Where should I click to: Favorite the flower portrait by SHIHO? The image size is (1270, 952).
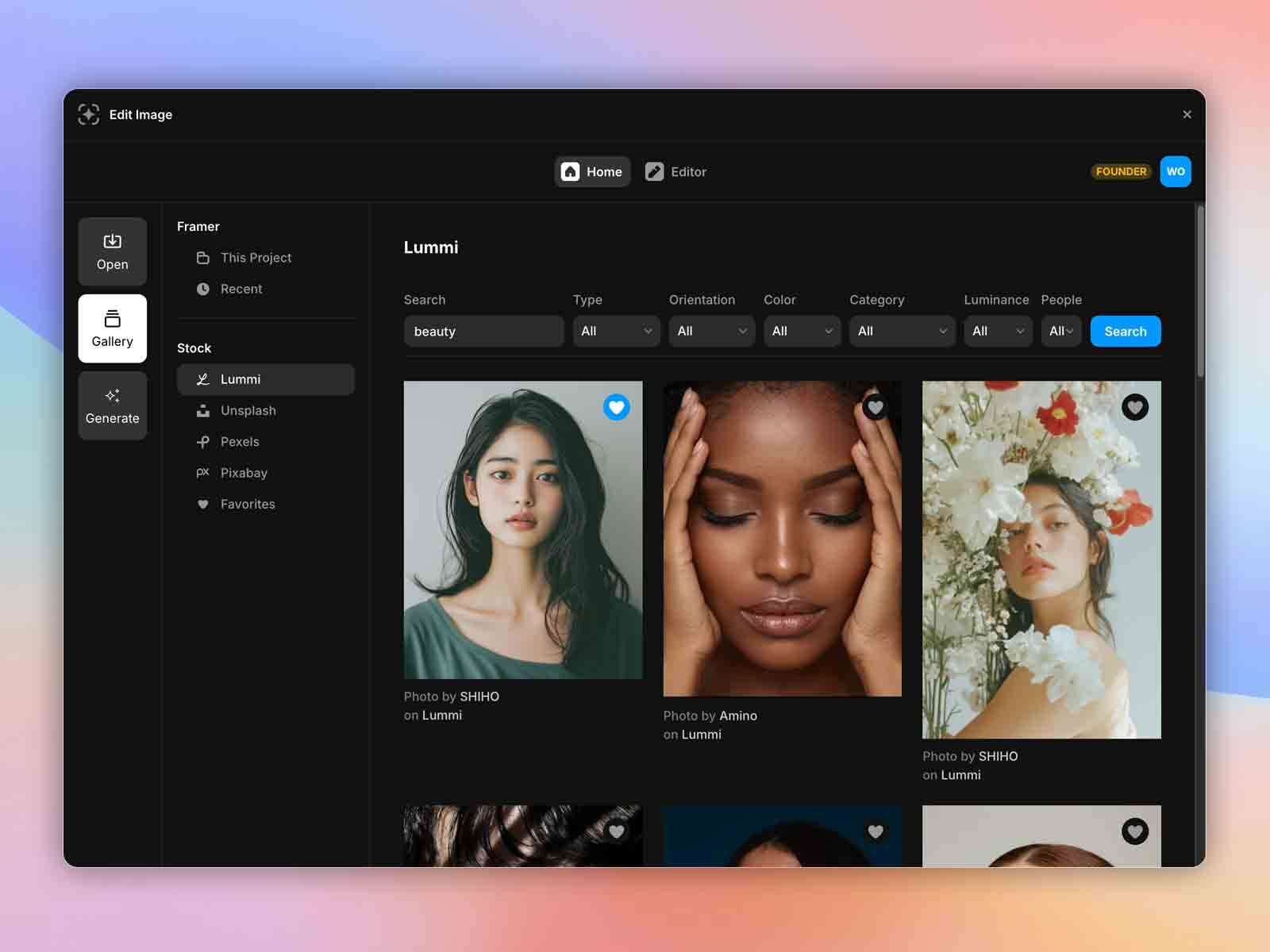point(1135,407)
